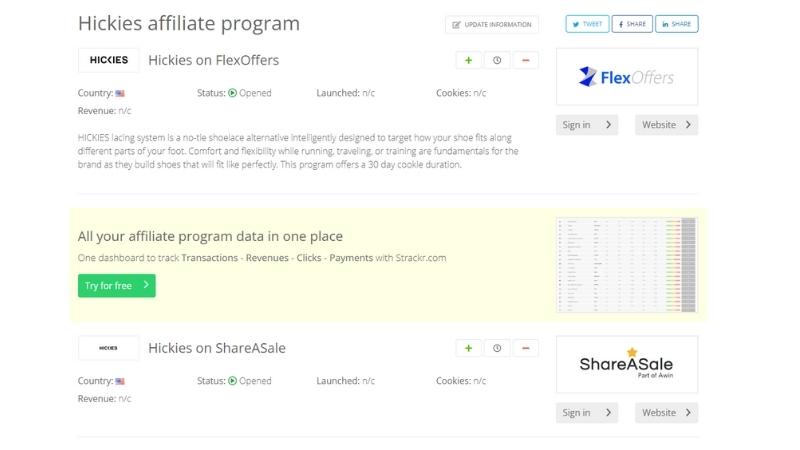Click Sign in under FlexOffers logo
Image resolution: width=800 pixels, height=450 pixels.
[587, 124]
